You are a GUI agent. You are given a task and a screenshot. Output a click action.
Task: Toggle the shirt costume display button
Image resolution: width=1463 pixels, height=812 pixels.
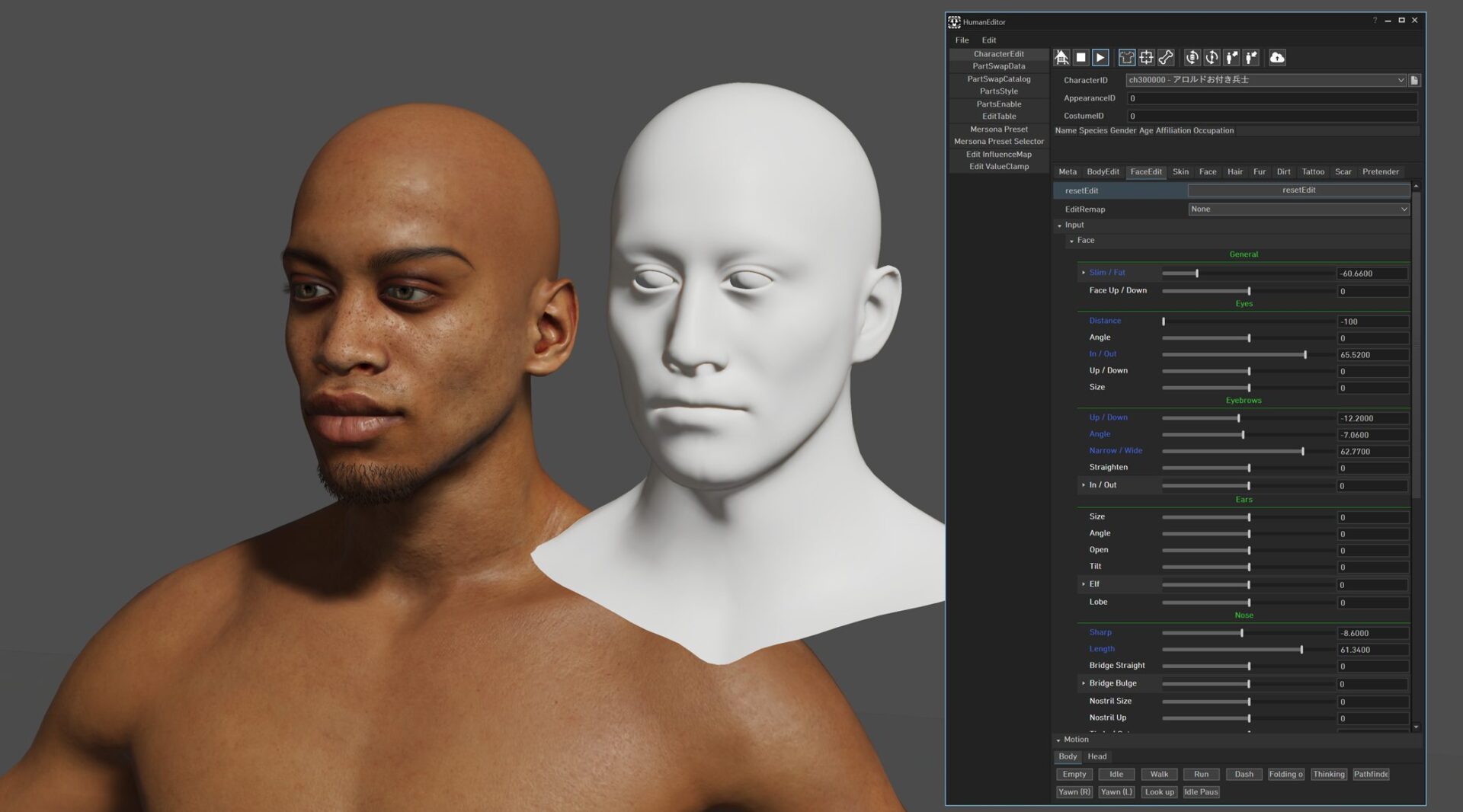(x=1126, y=58)
